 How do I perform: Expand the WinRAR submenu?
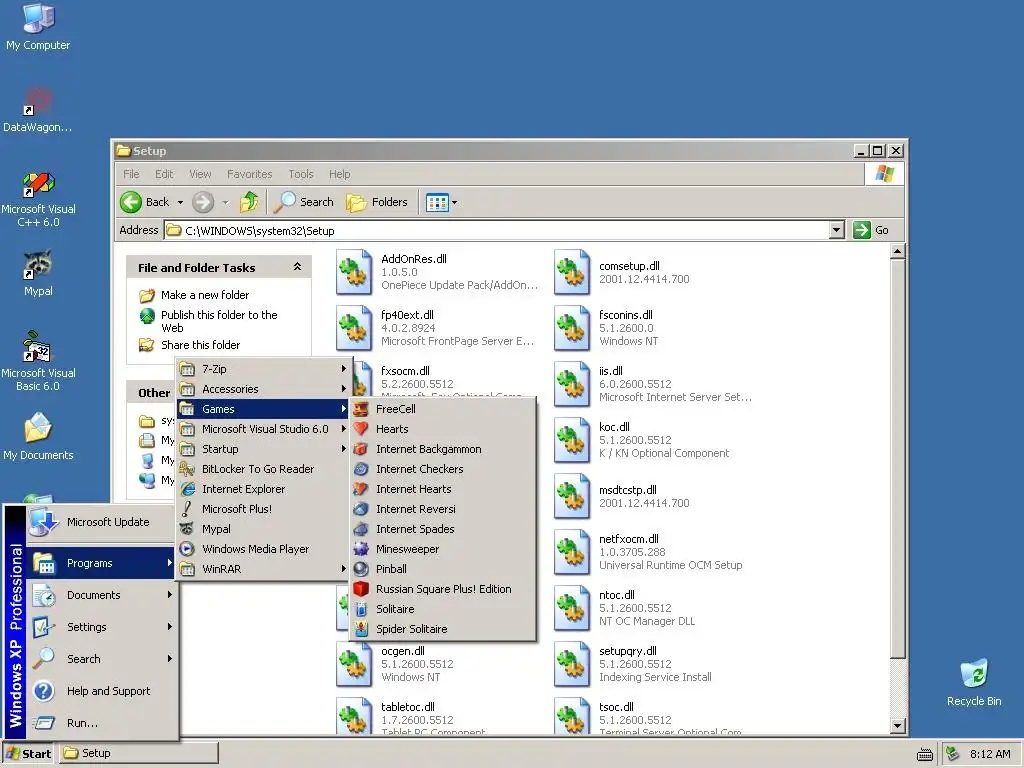pos(264,569)
